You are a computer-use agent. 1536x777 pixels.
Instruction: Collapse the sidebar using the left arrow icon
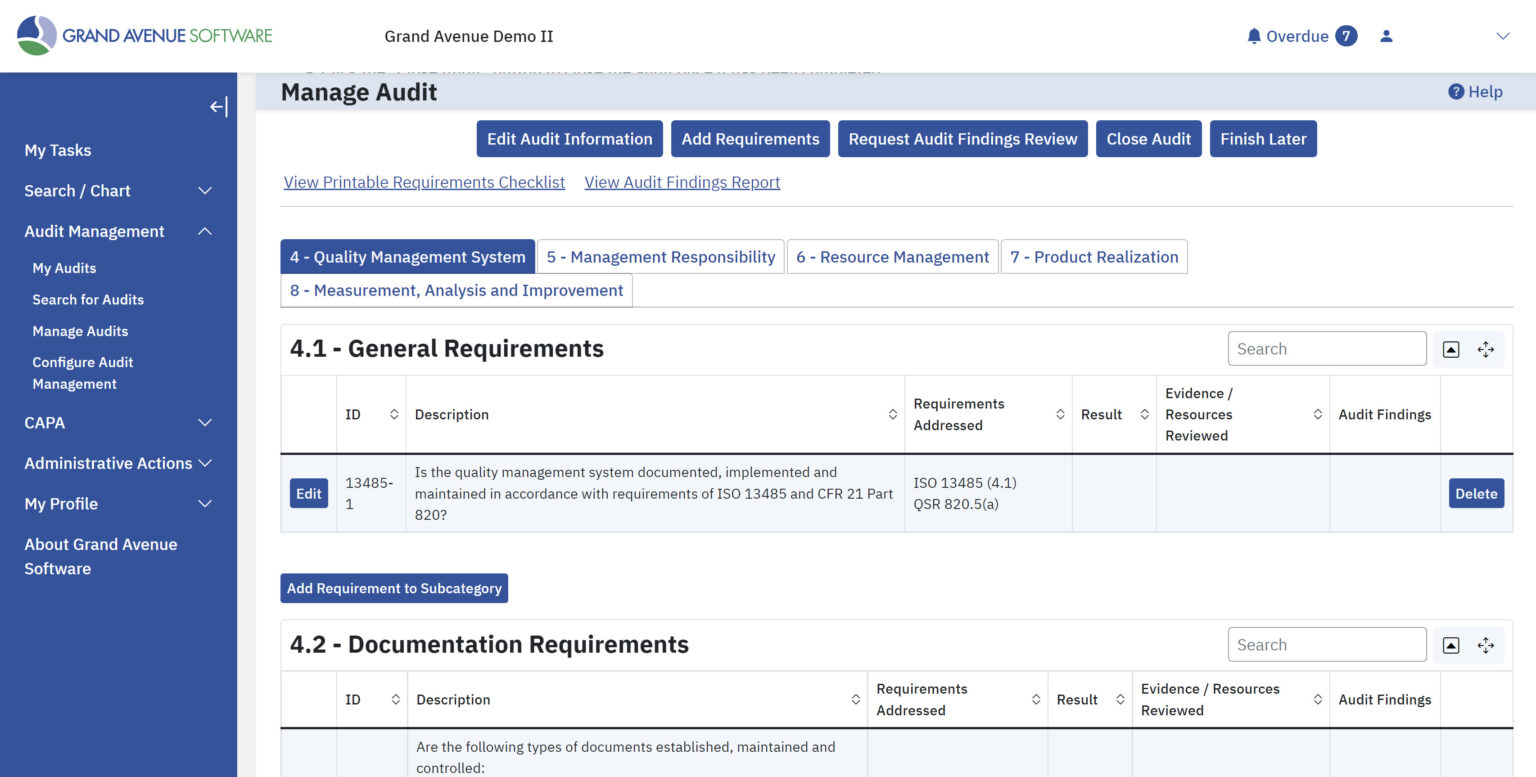click(217, 106)
